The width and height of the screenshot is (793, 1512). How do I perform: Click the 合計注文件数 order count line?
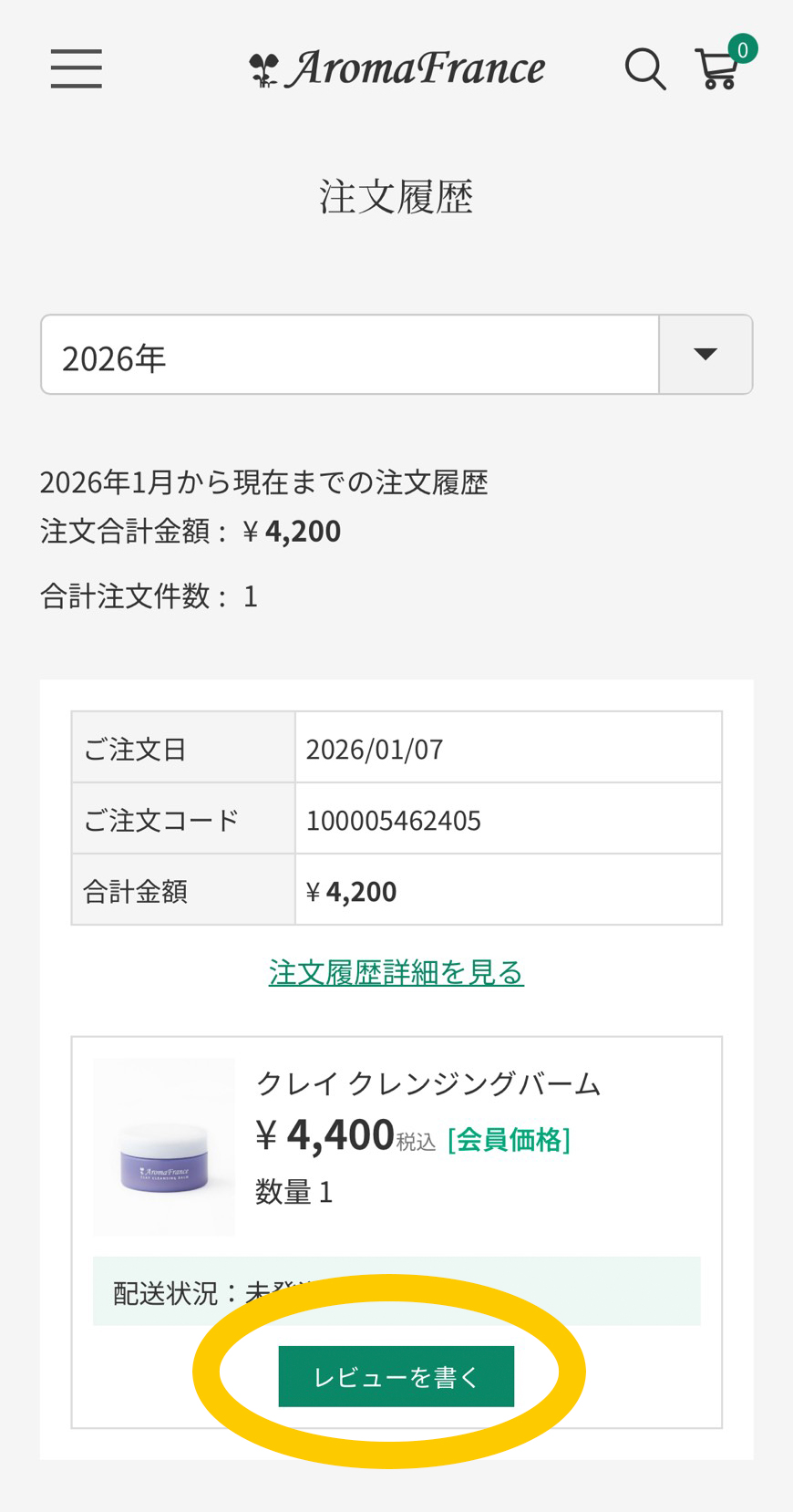coord(149,596)
